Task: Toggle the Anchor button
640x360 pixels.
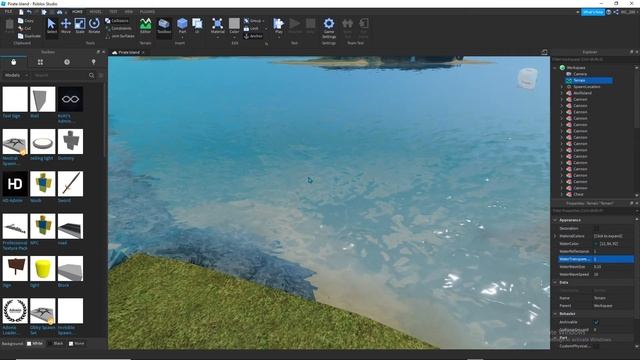Action: pyautogui.click(x=253, y=36)
